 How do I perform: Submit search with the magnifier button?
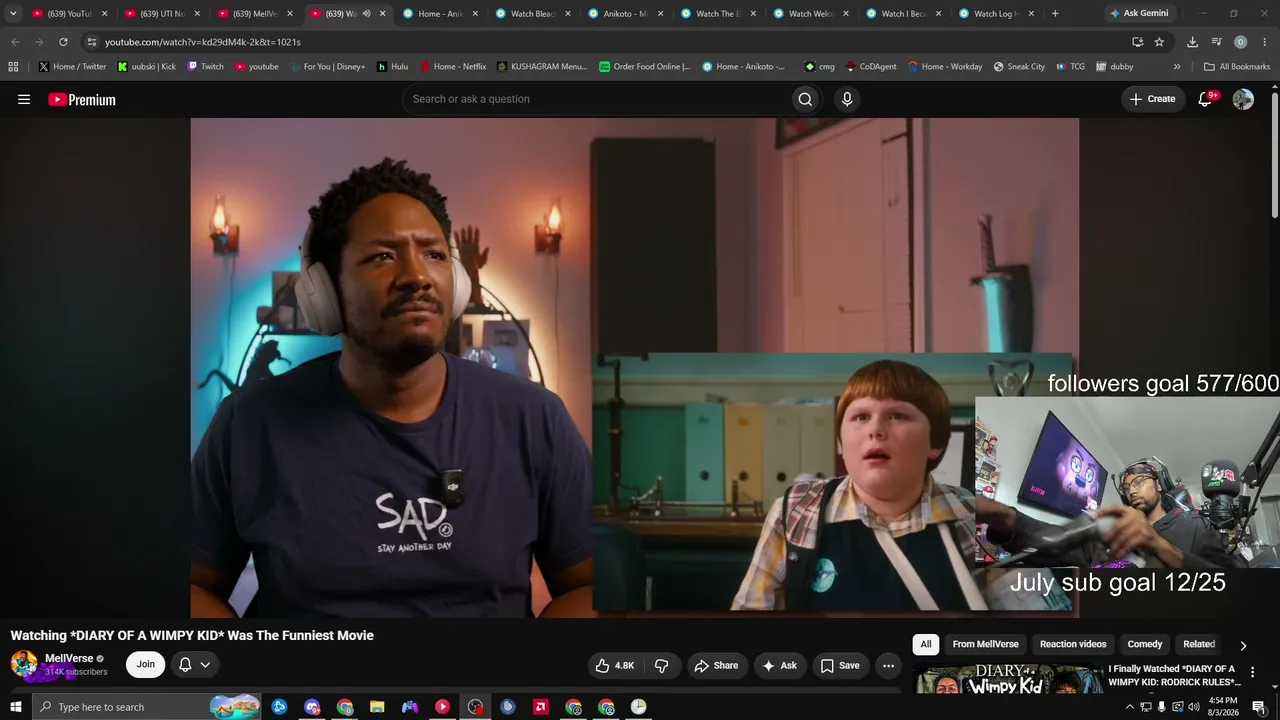(x=805, y=99)
